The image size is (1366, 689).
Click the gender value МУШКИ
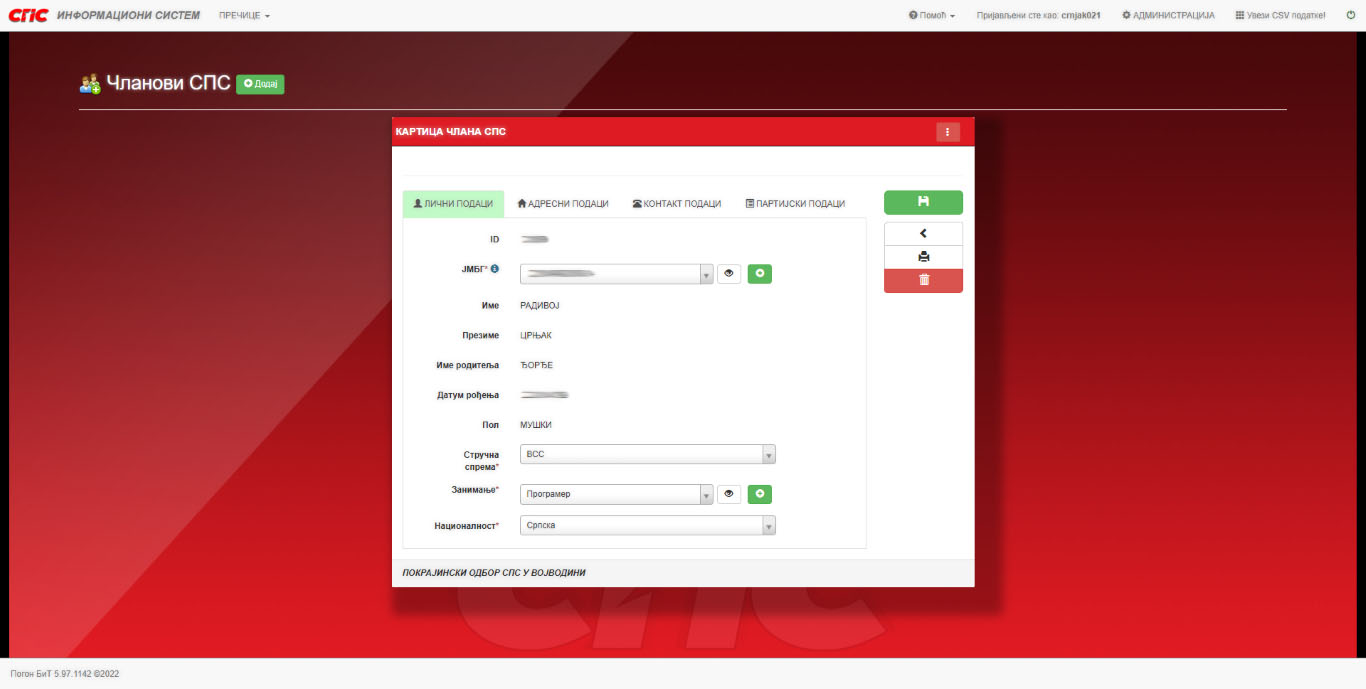pos(536,425)
